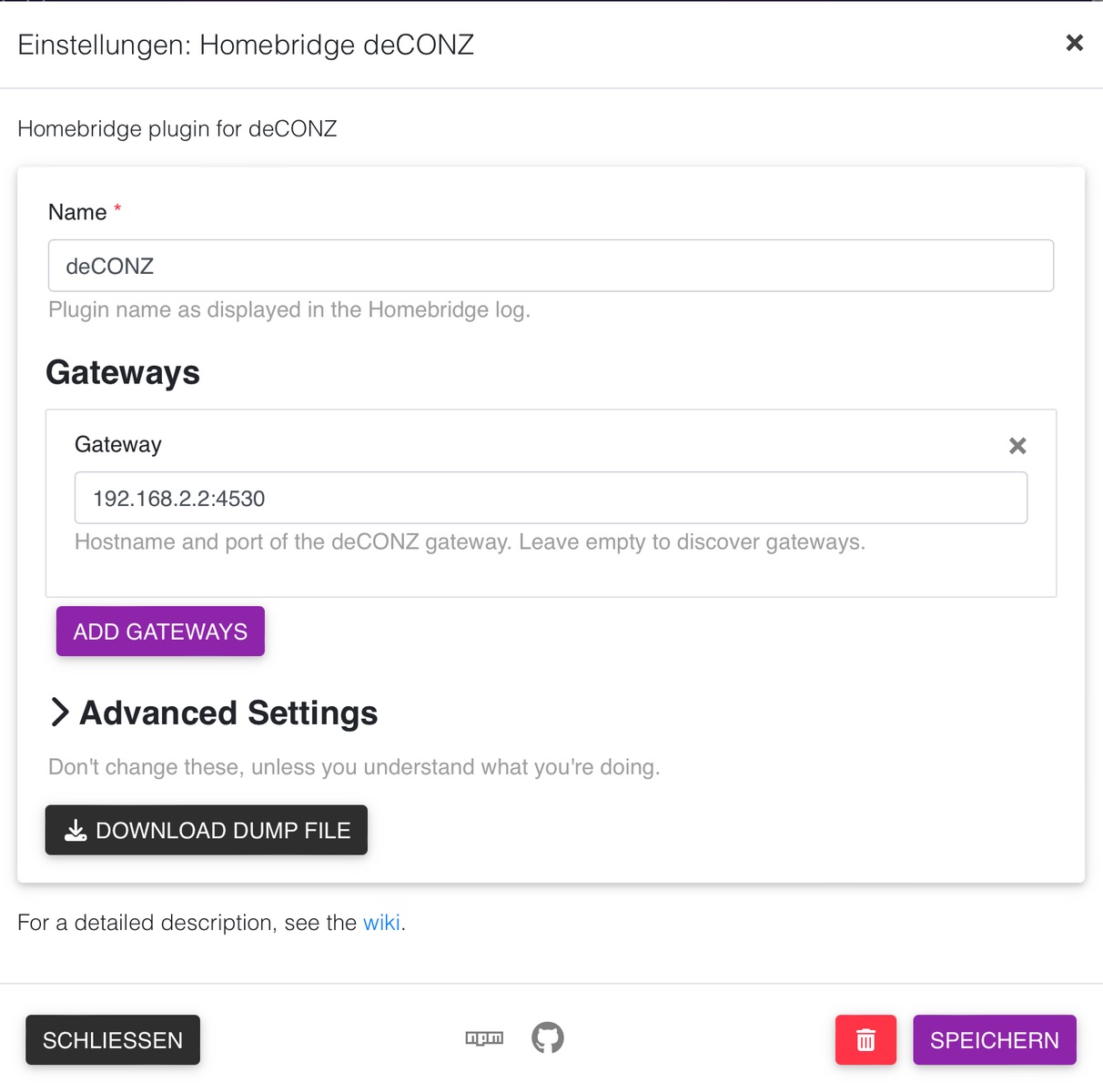Click the red trash delete icon

865,1040
